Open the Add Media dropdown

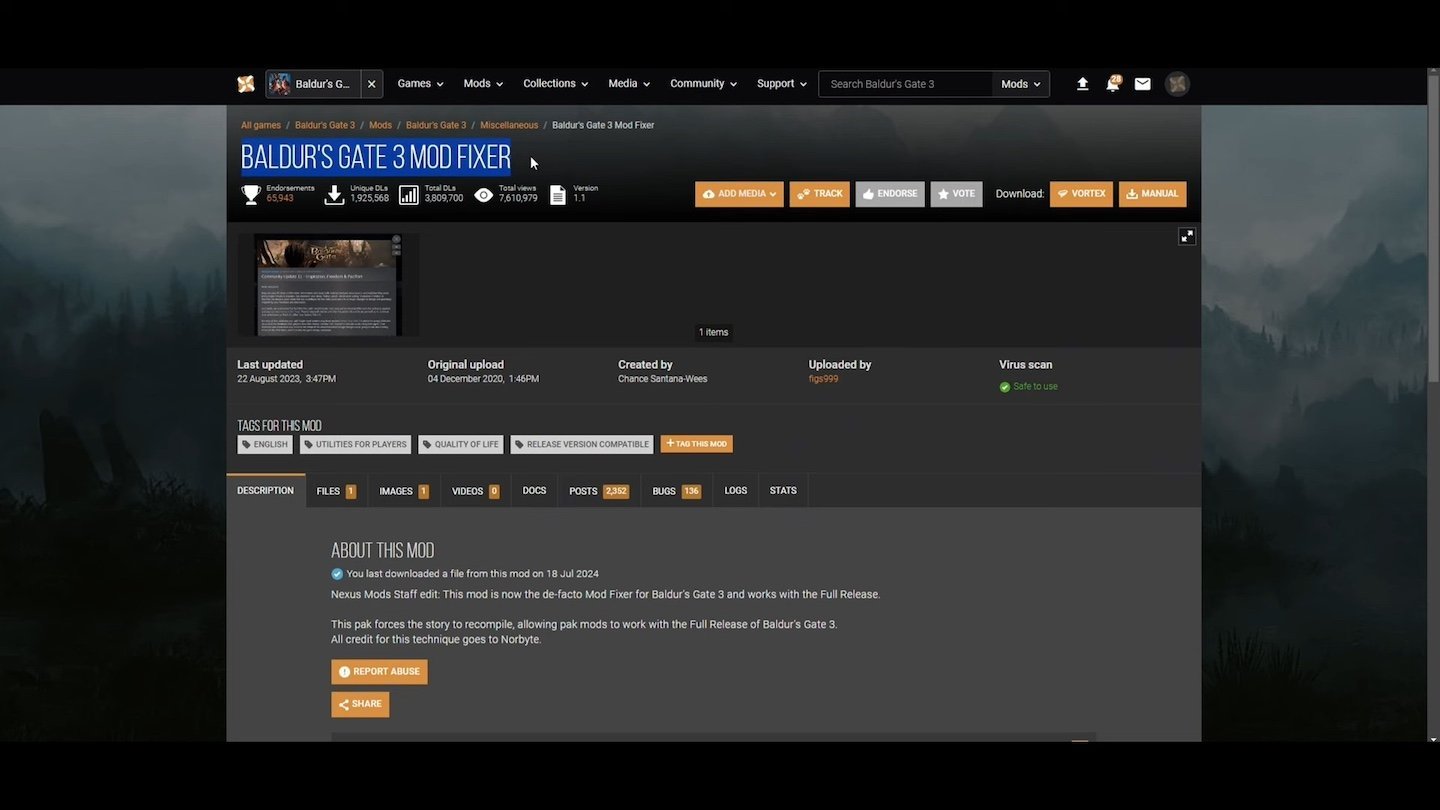coord(739,194)
